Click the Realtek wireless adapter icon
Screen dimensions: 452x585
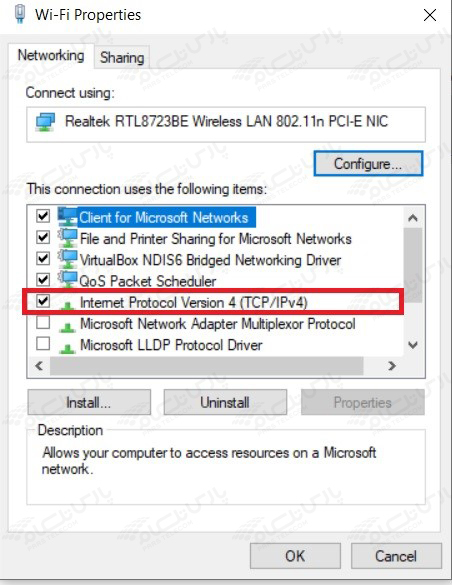click(45, 122)
